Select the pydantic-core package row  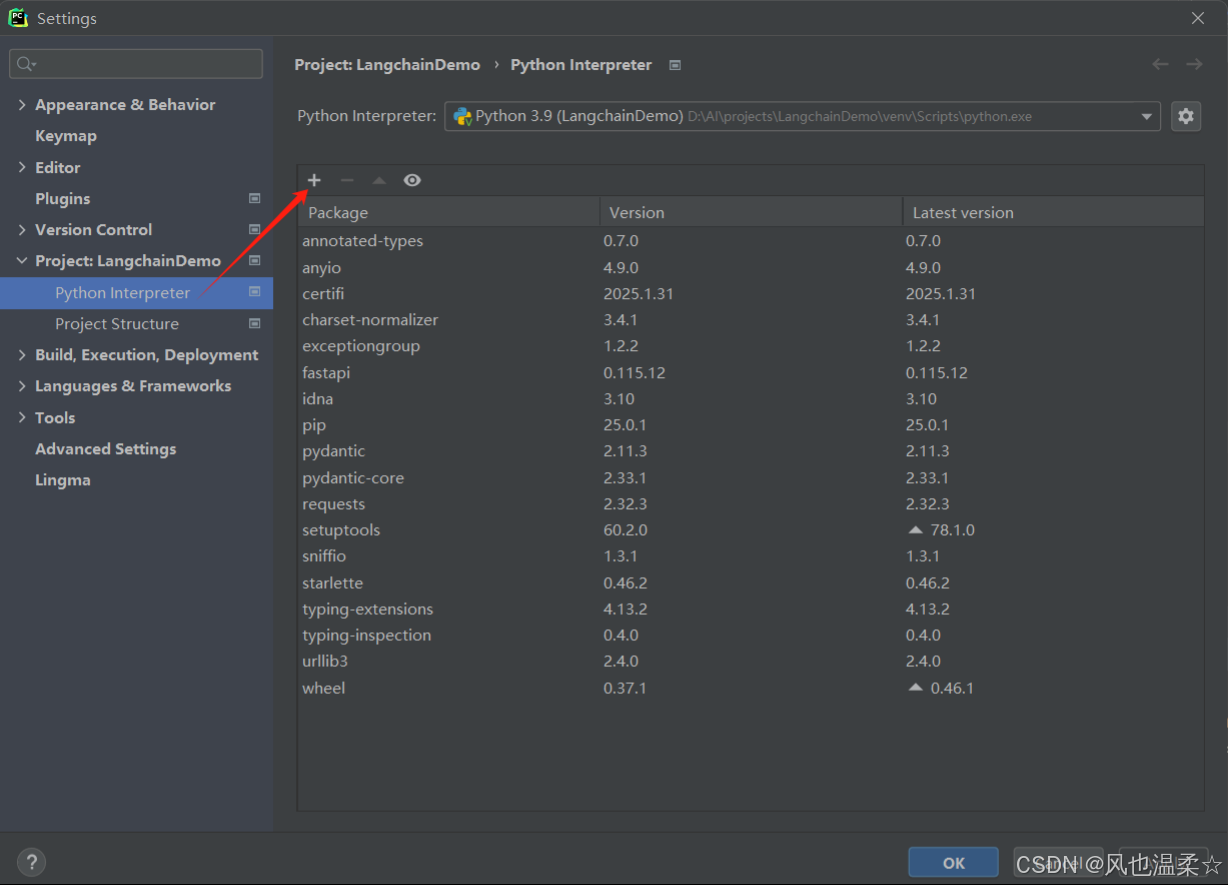(x=751, y=478)
